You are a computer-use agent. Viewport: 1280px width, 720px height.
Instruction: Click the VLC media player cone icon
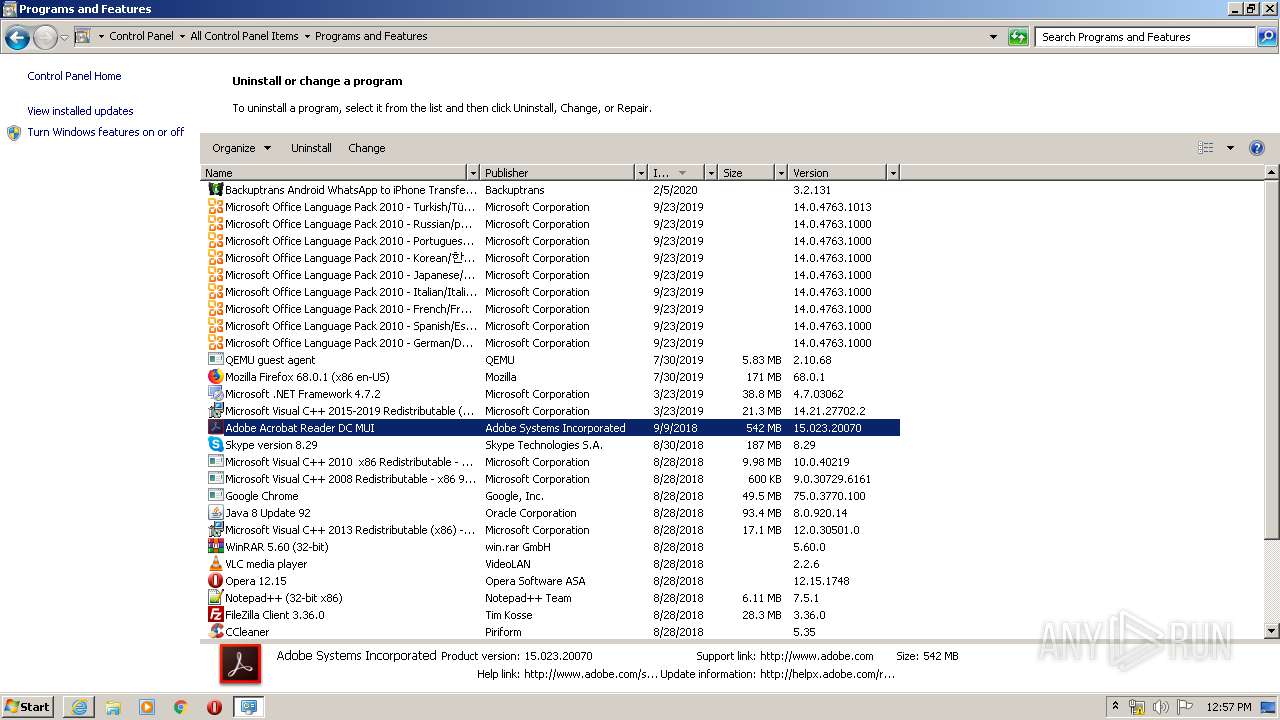pos(215,564)
